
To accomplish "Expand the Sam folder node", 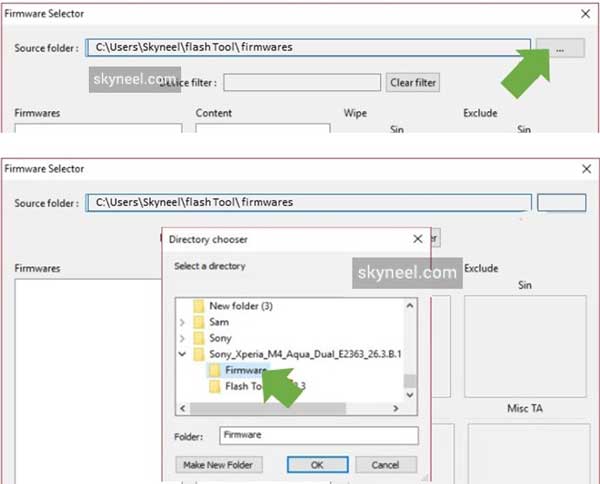I will click(183, 323).
